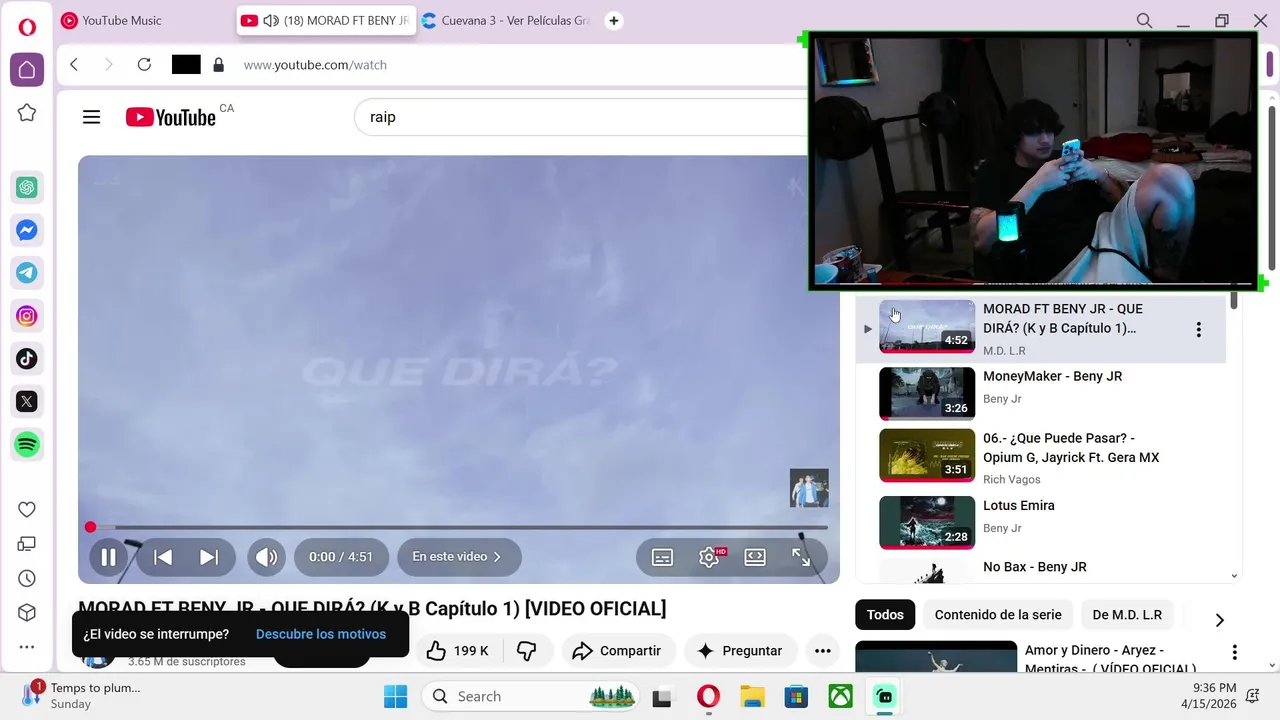Image resolution: width=1280 pixels, height=720 pixels.
Task: Click the YouTube search field containing 'raip'
Action: (x=580, y=117)
